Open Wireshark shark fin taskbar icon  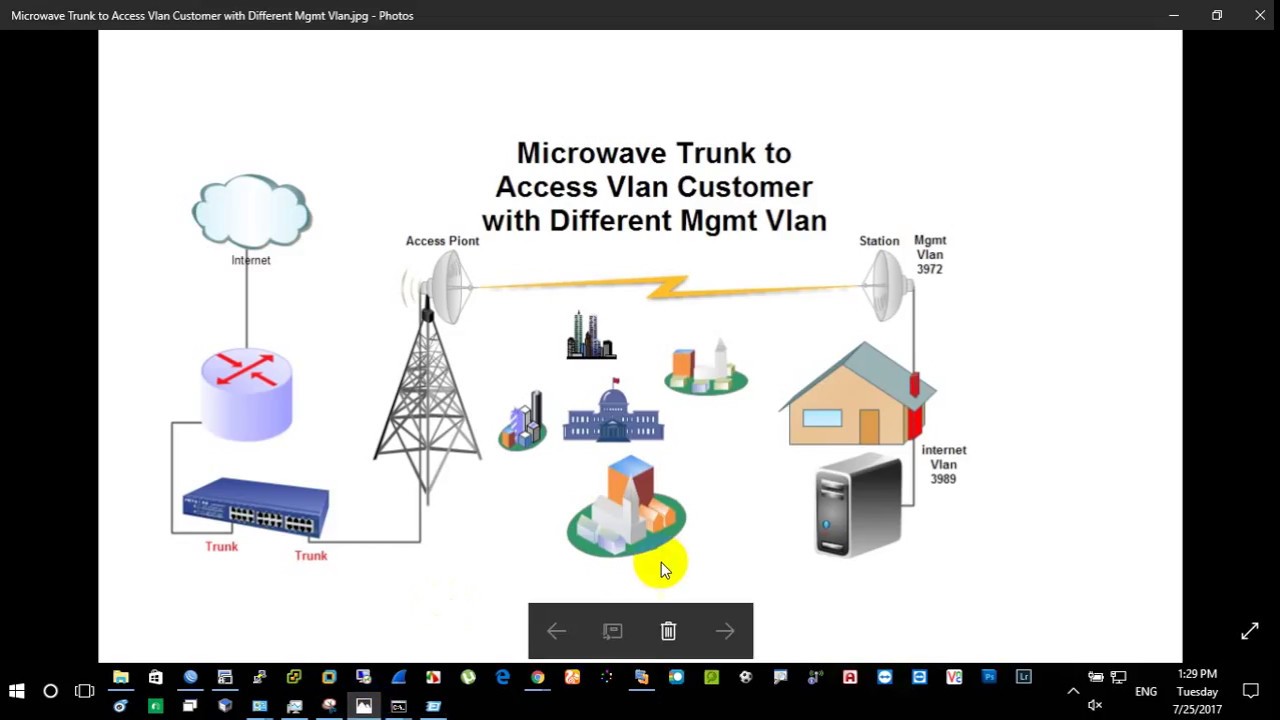pyautogui.click(x=399, y=677)
